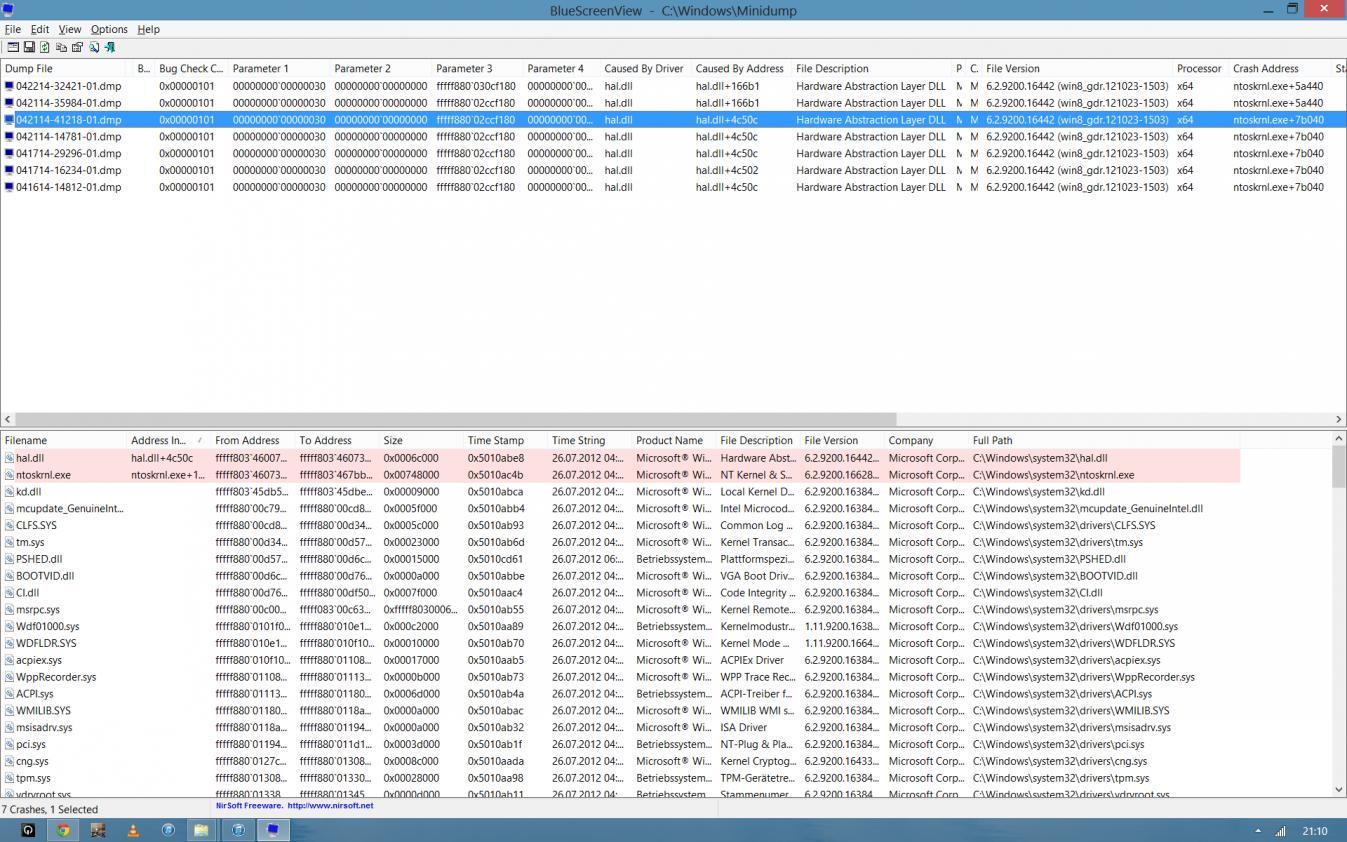Image resolution: width=1347 pixels, height=842 pixels.
Task: Click horizontal scrollbar left arrow
Action: tap(8, 420)
